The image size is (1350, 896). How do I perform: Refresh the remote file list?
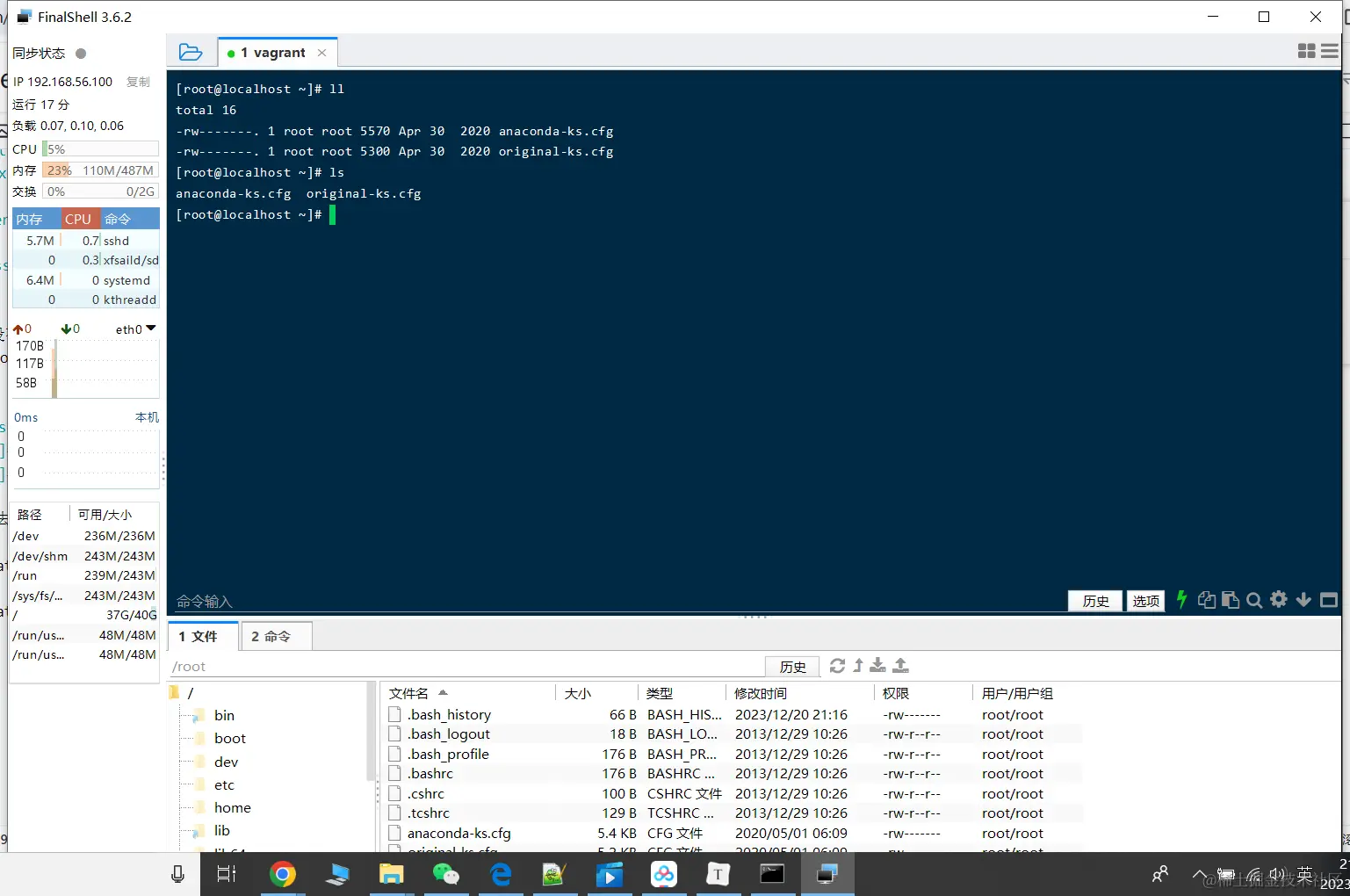[837, 666]
